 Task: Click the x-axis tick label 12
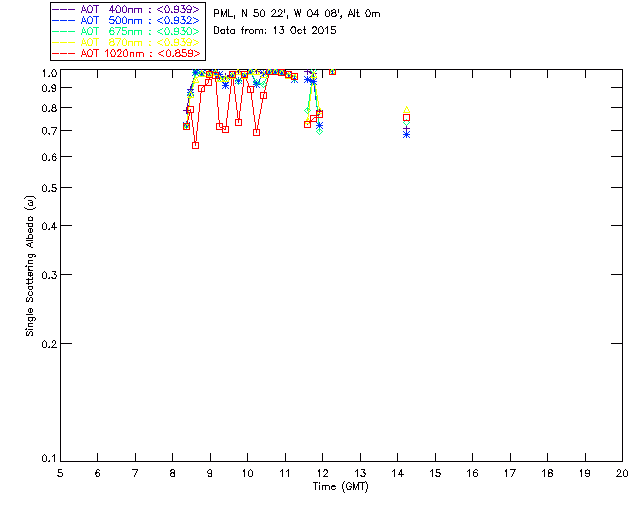tap(322, 474)
